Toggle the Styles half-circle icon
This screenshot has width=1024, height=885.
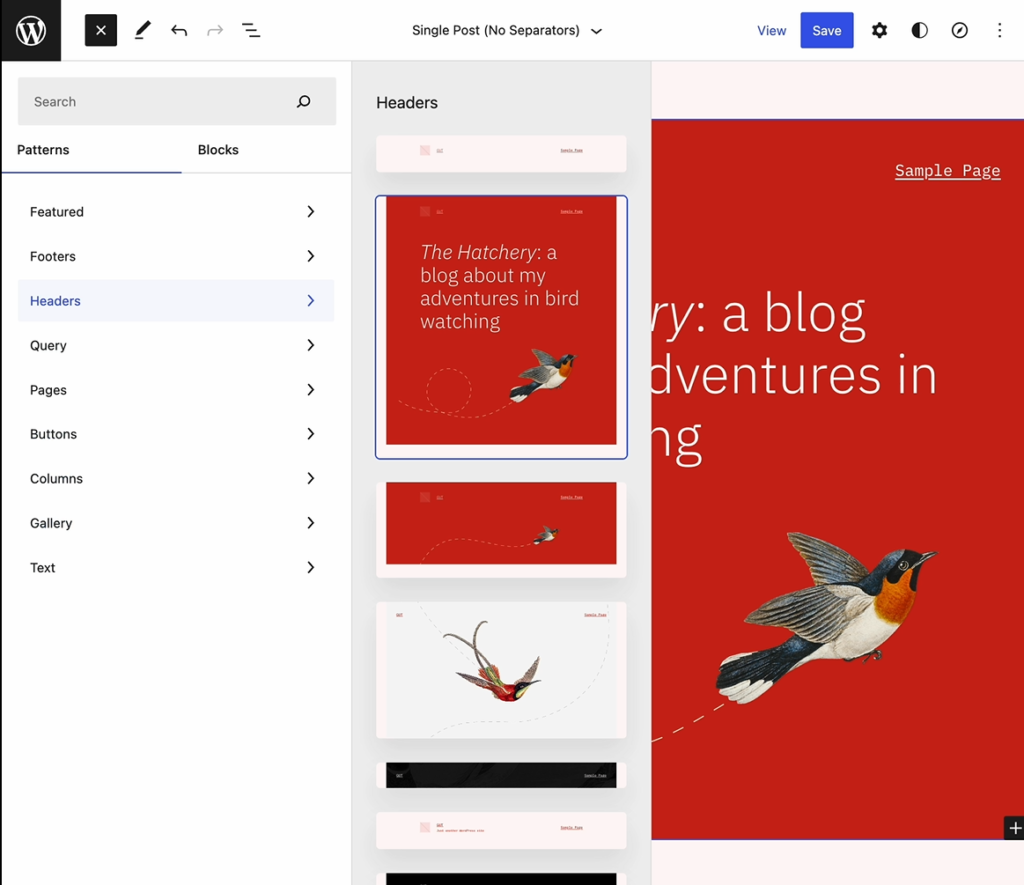pyautogui.click(x=919, y=31)
